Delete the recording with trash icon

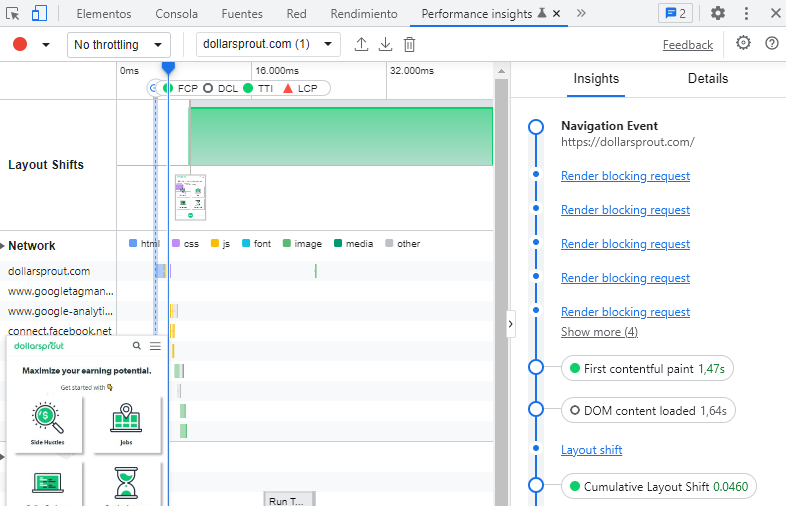coord(409,45)
